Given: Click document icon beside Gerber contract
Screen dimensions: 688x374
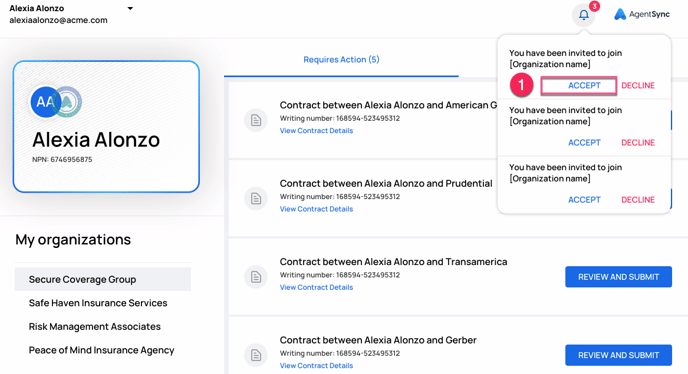Looking at the screenshot, I should click(x=256, y=355).
